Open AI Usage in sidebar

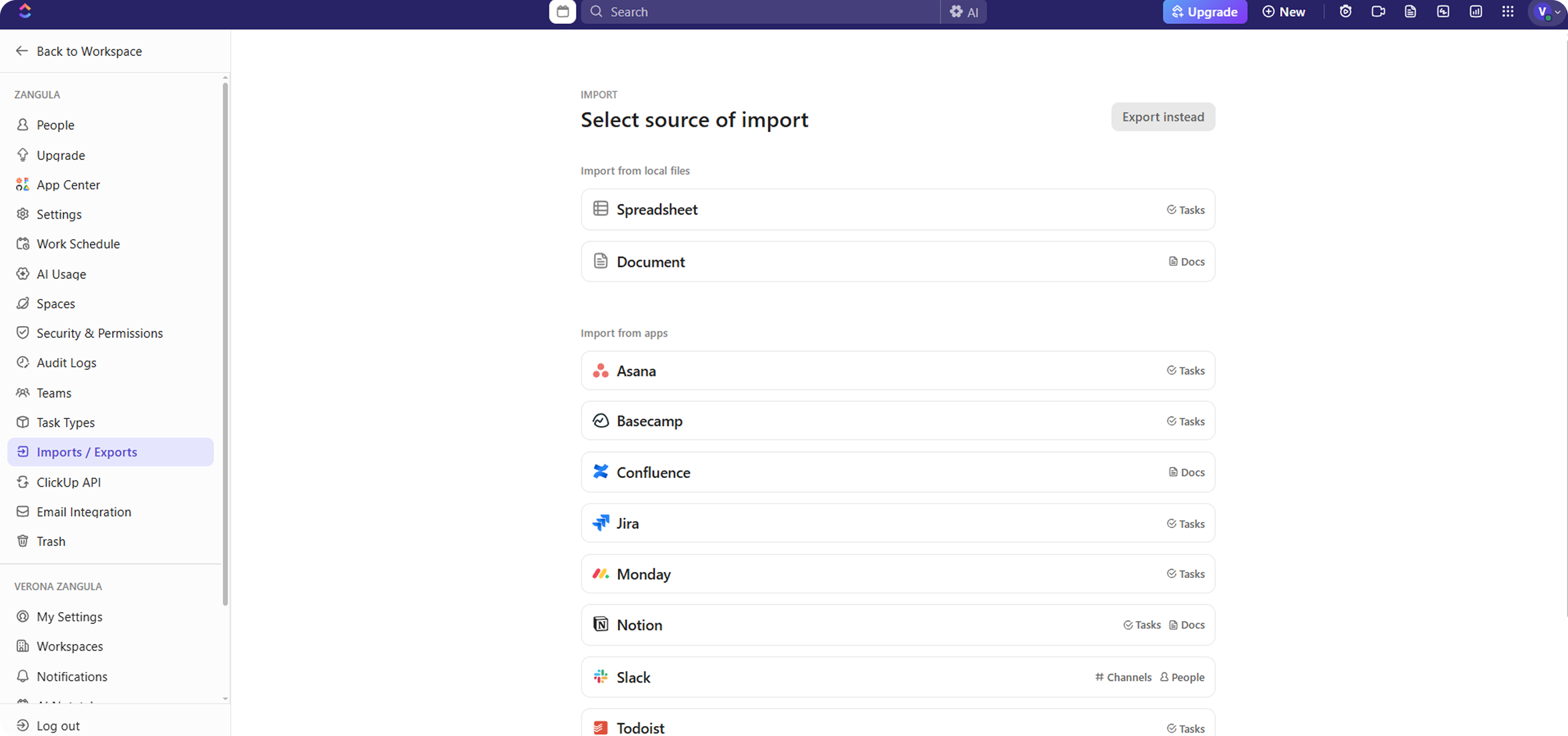[x=111, y=274]
